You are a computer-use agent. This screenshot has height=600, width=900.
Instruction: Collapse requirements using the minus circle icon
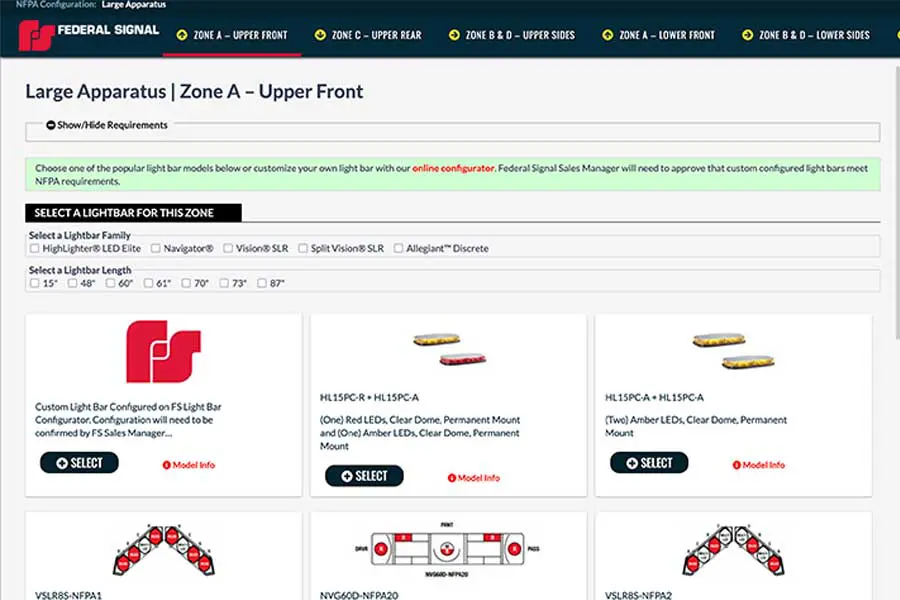click(x=51, y=125)
